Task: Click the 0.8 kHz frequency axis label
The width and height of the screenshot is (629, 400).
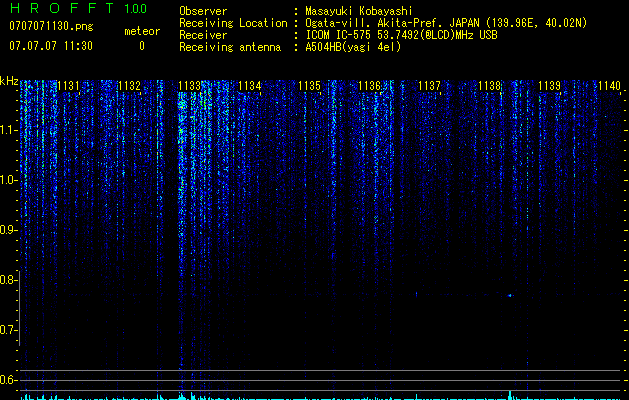Action: tap(8, 280)
